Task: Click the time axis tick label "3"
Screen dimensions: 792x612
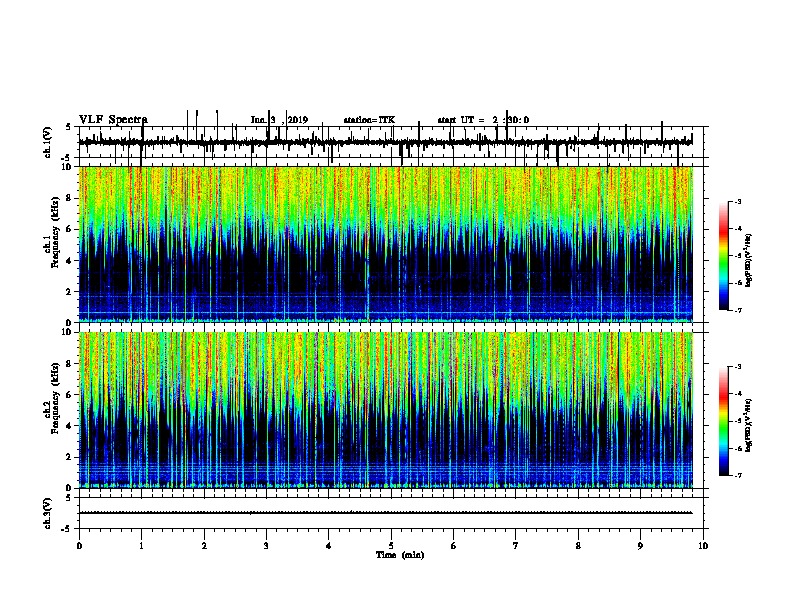Action: tap(266, 545)
